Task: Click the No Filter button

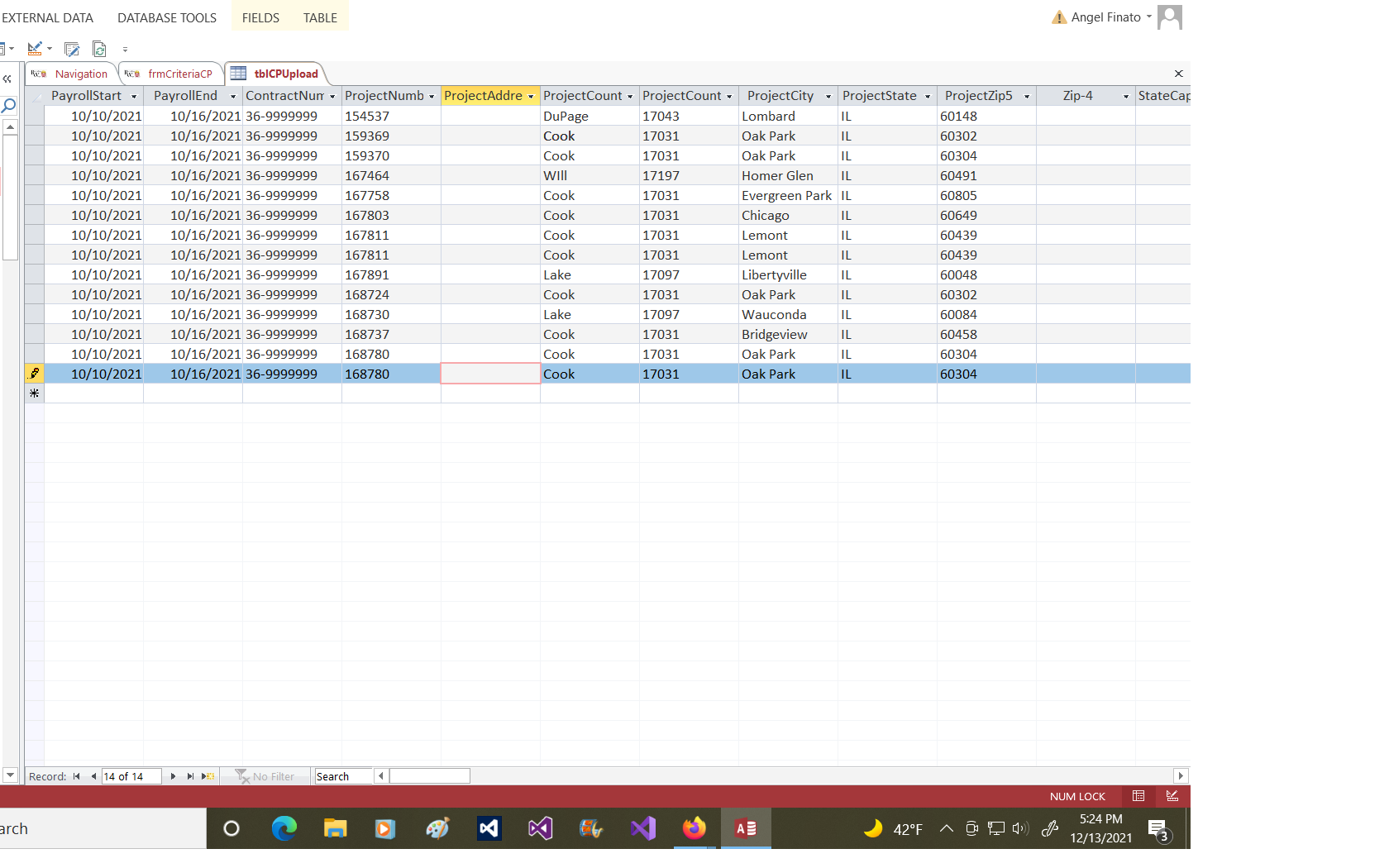Action: (x=265, y=776)
